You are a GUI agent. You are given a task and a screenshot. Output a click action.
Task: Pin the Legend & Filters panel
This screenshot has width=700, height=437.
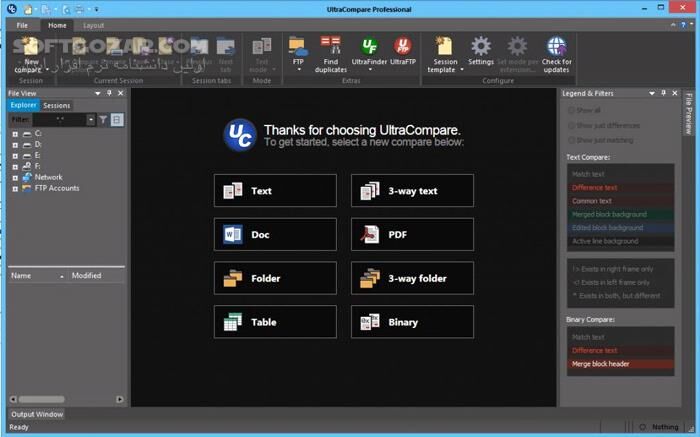[x=663, y=93]
